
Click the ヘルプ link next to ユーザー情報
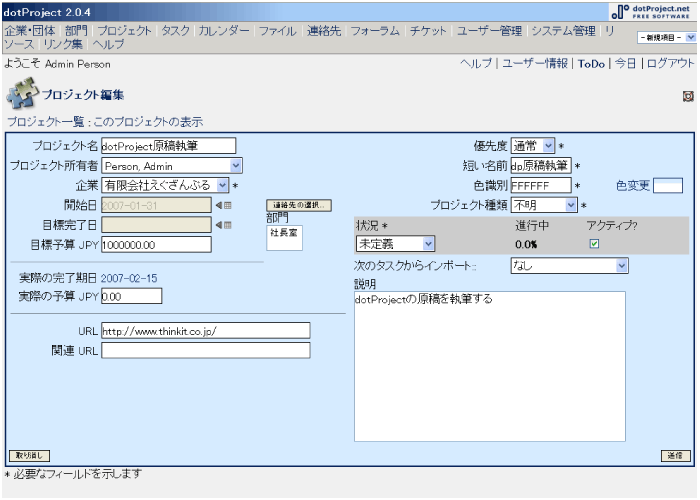coord(476,64)
